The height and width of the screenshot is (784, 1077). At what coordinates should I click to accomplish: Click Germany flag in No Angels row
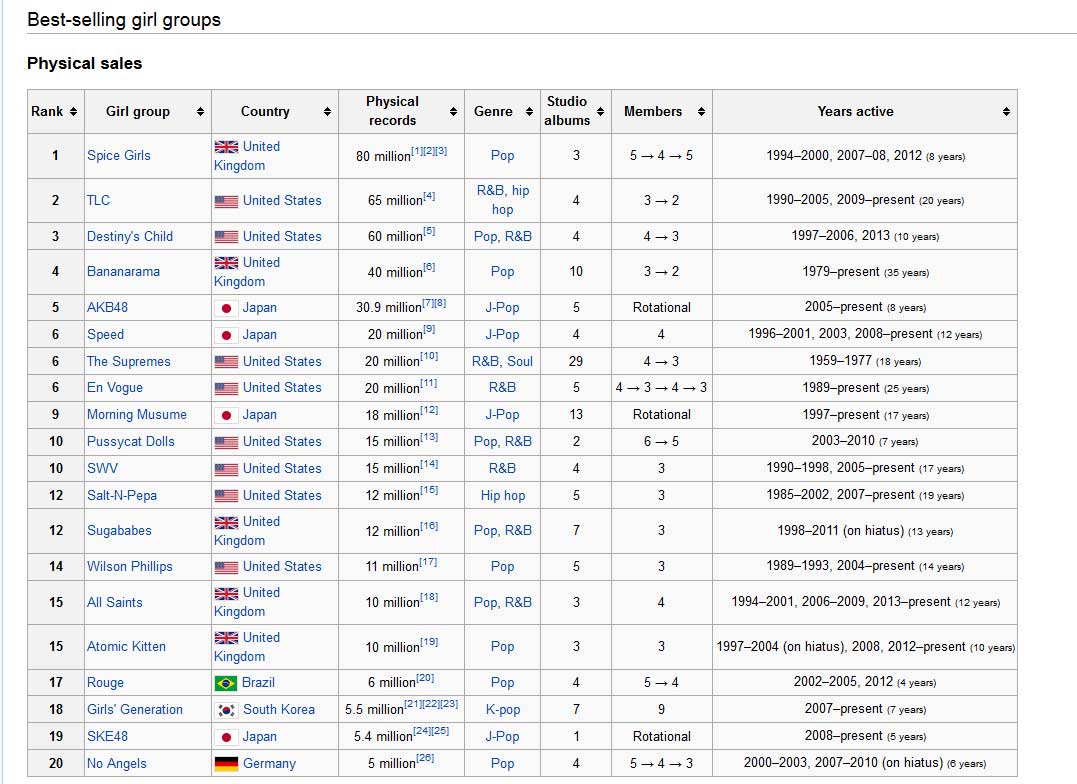226,763
